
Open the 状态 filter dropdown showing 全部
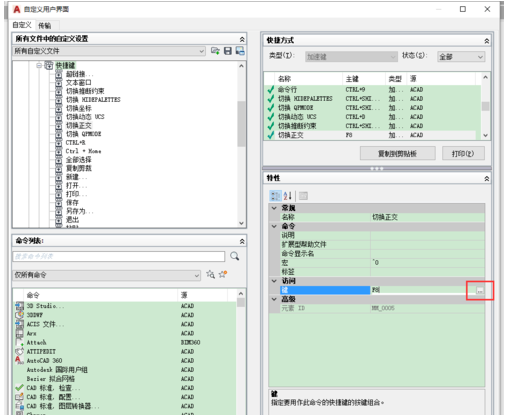coord(461,57)
